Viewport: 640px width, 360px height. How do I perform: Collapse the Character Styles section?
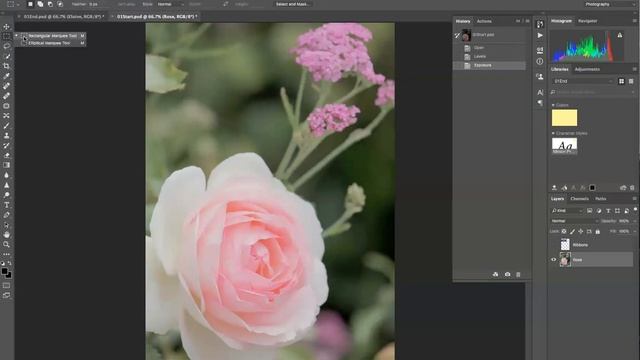(553, 133)
